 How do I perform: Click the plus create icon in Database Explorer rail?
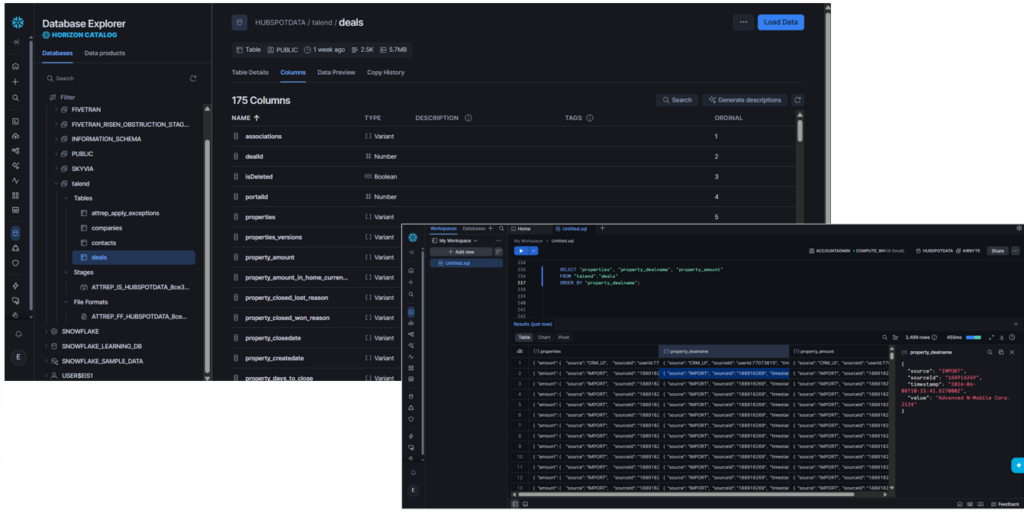(x=16, y=82)
